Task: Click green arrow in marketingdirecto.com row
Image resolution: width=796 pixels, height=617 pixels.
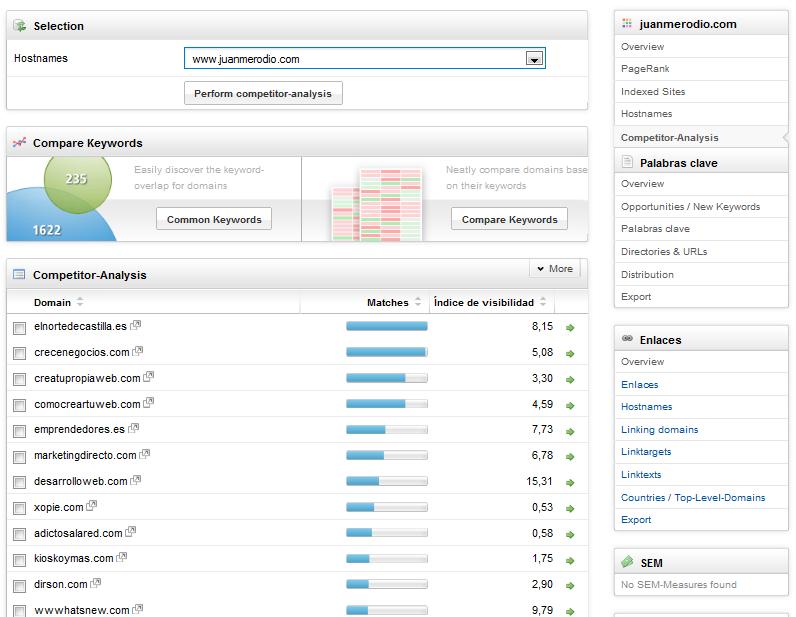Action: pos(570,457)
